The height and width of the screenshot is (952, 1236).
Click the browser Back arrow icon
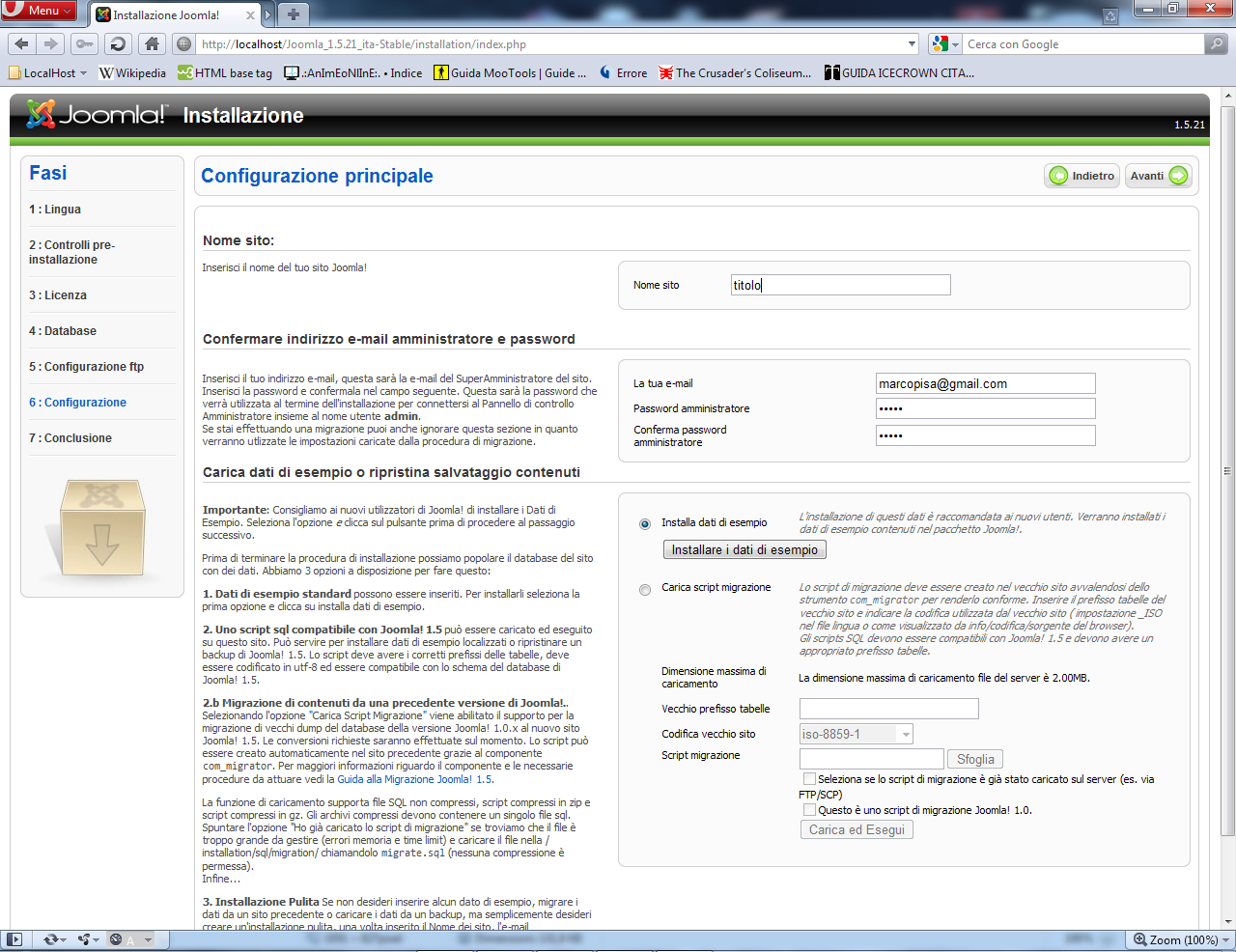pyautogui.click(x=21, y=43)
